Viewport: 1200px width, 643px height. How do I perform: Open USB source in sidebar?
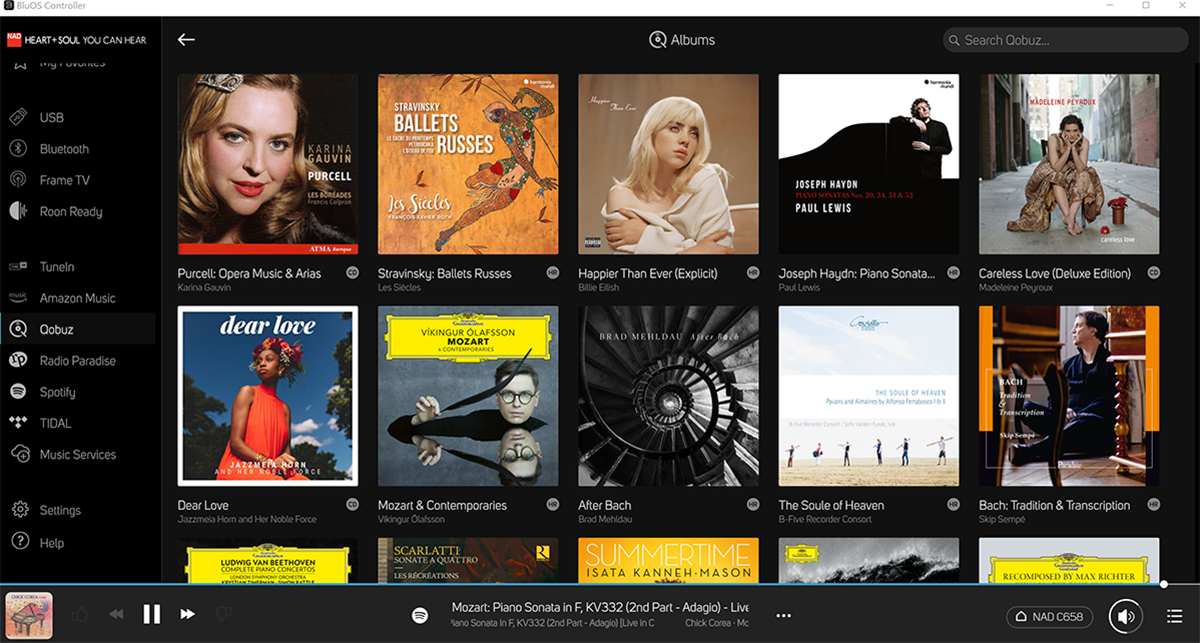(51, 117)
